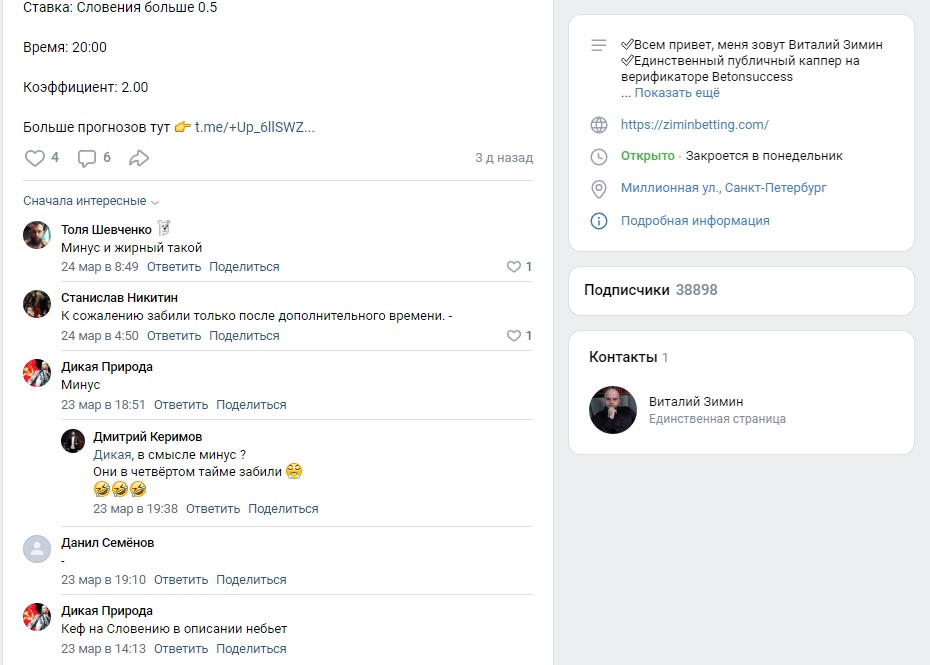930x665 pixels.
Task: Open the Telegram t.me forecast link
Action: tap(254, 127)
